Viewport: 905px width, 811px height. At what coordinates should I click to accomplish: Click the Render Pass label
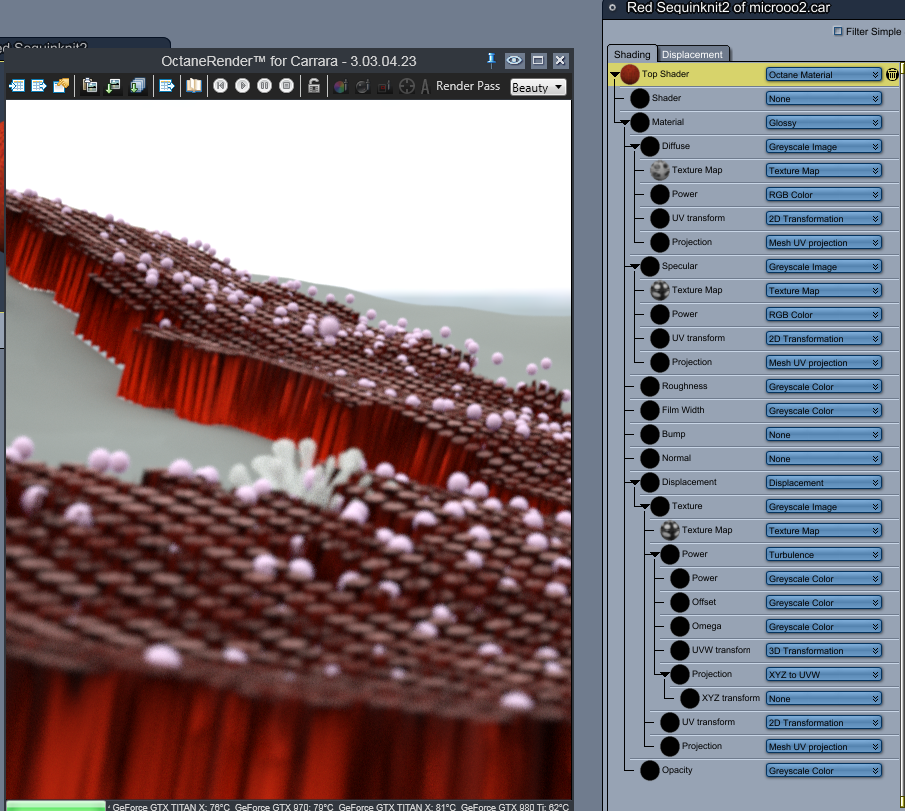(x=468, y=86)
